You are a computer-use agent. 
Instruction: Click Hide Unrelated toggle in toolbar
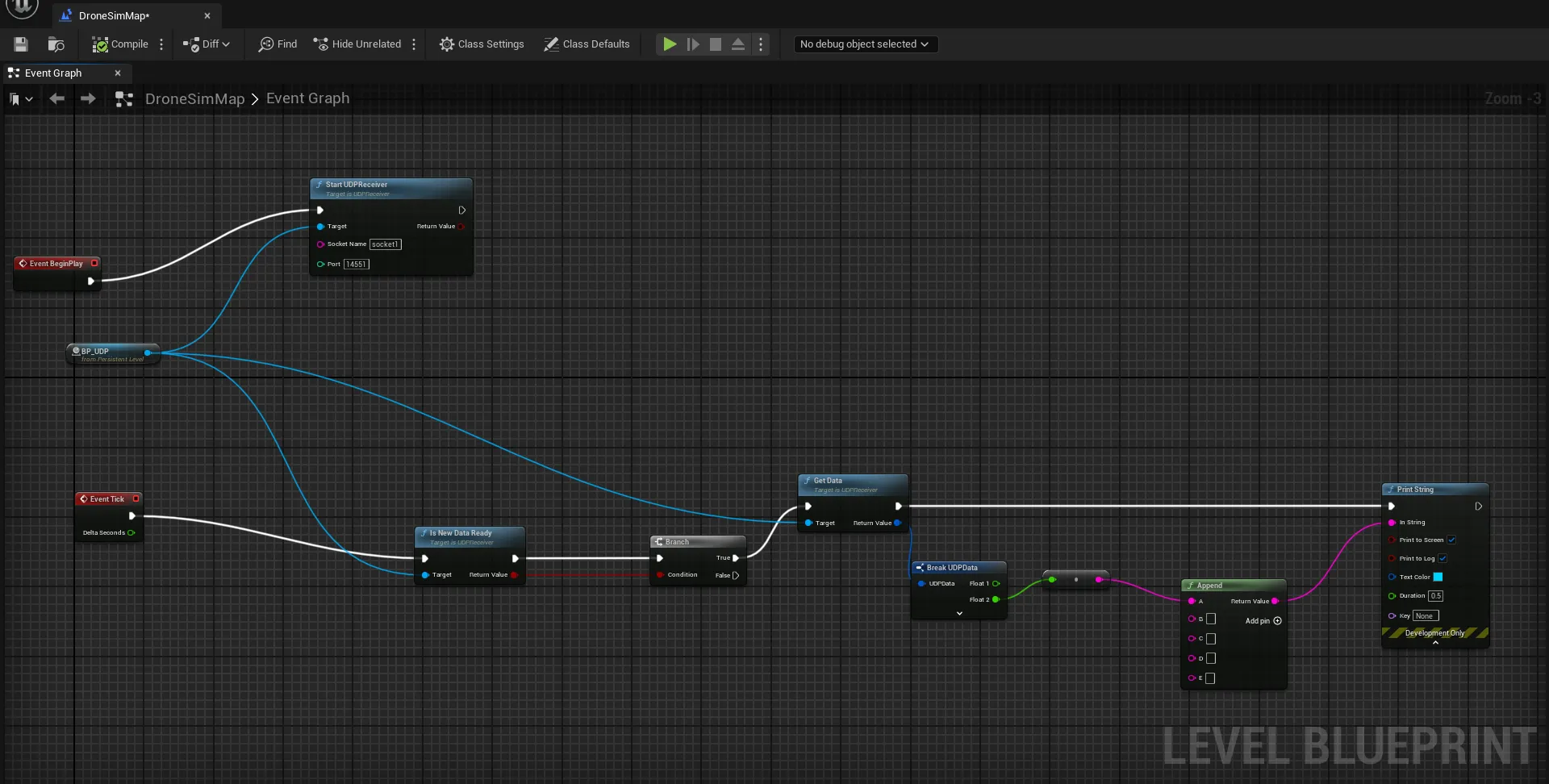coord(357,44)
